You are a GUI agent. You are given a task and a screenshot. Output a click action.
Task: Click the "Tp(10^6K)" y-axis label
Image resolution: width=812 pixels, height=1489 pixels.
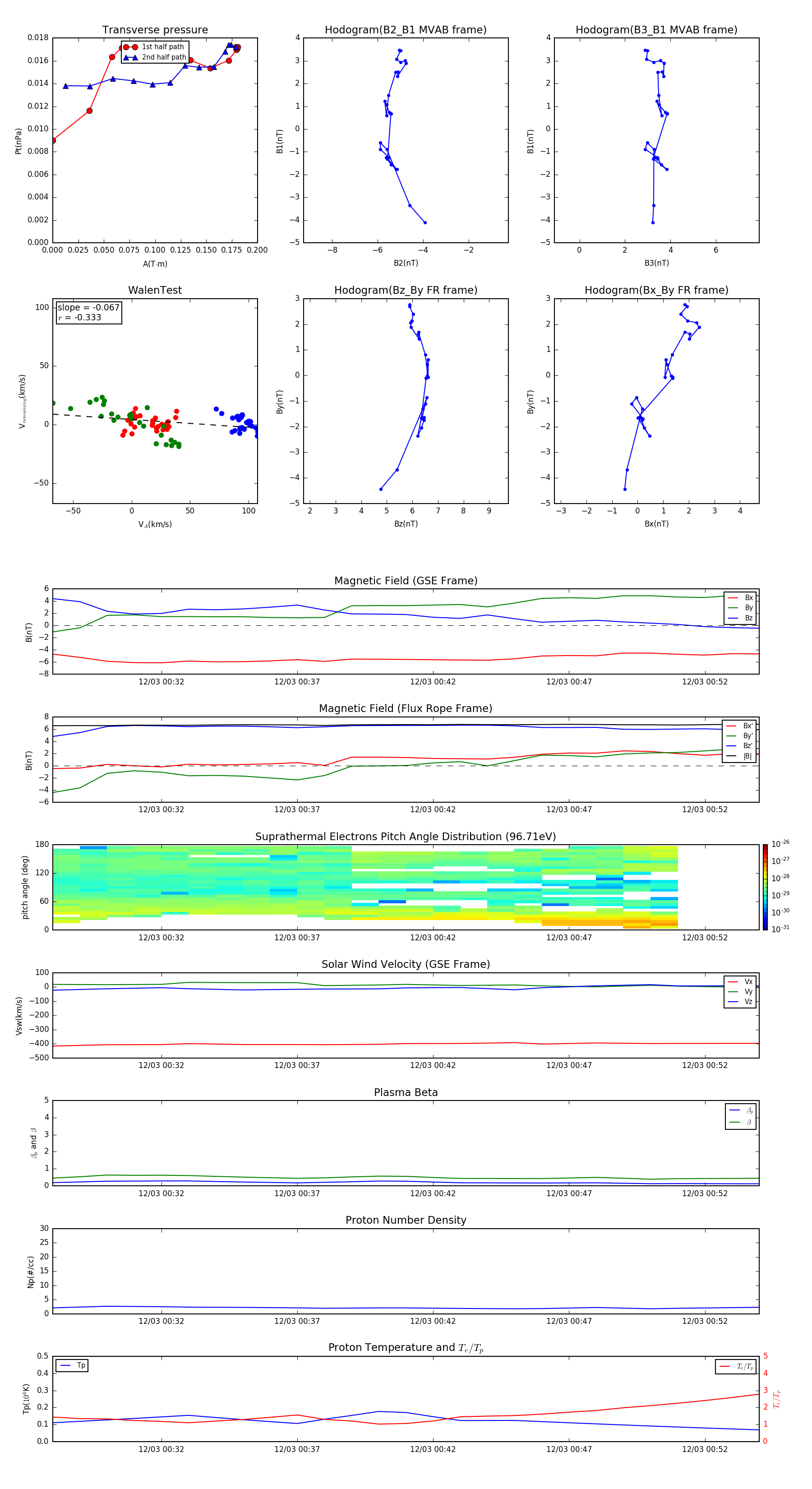26,1399
